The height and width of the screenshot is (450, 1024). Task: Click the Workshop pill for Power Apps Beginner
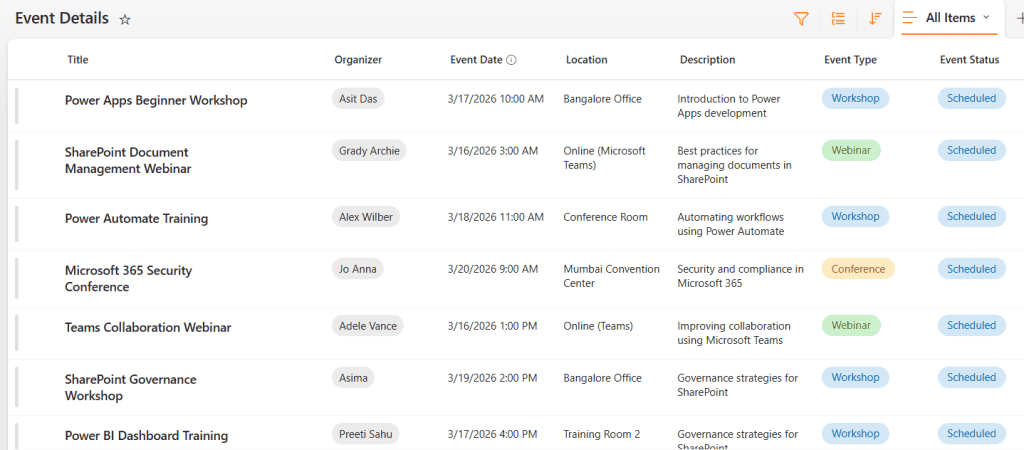856,99
